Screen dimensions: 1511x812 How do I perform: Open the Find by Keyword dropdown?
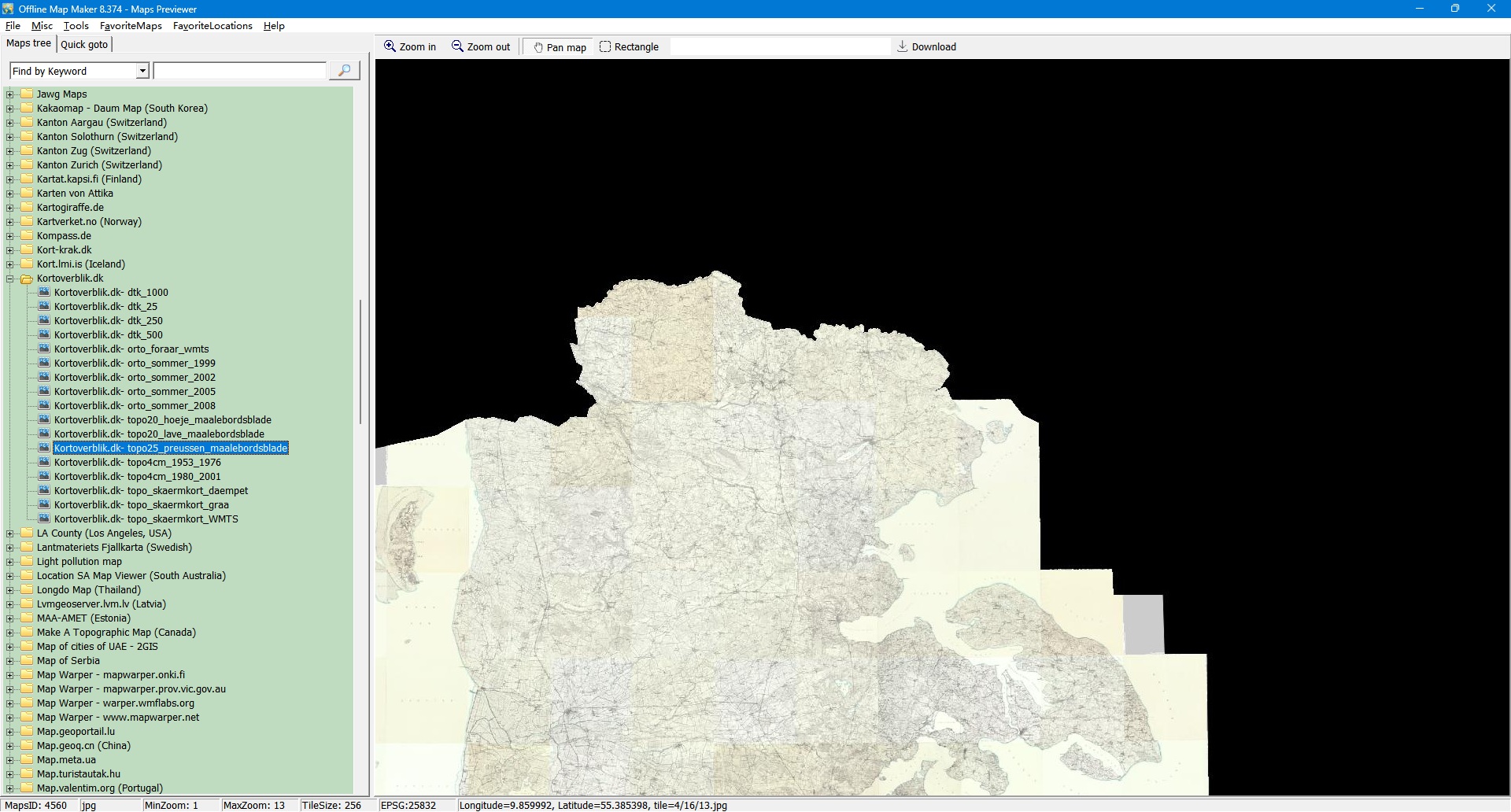click(x=142, y=71)
